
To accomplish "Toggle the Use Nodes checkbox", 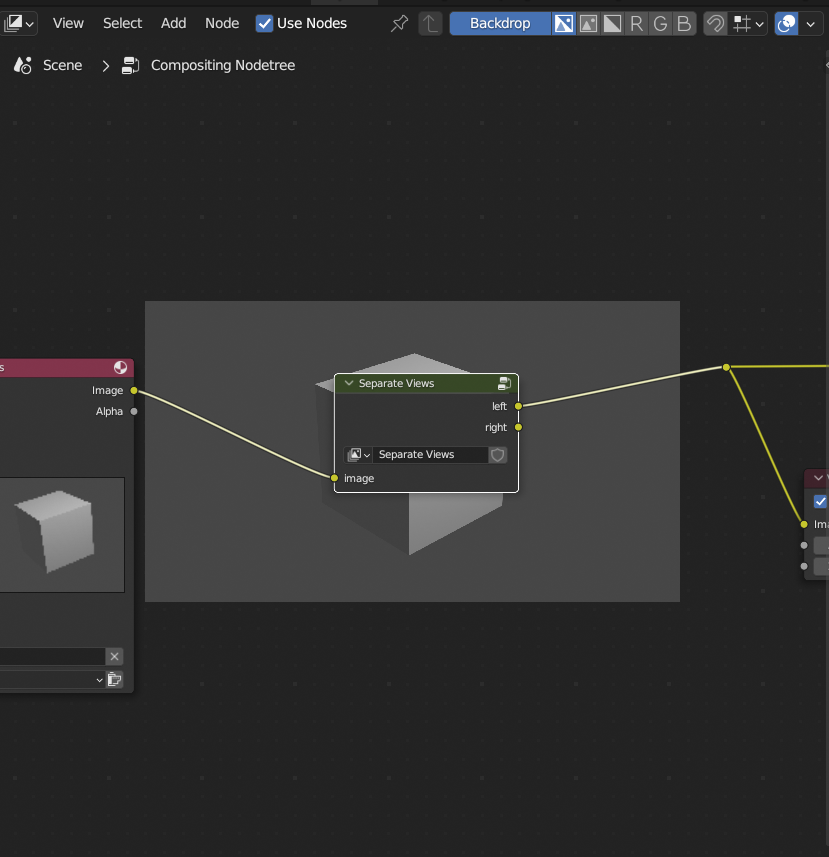I will coord(264,24).
